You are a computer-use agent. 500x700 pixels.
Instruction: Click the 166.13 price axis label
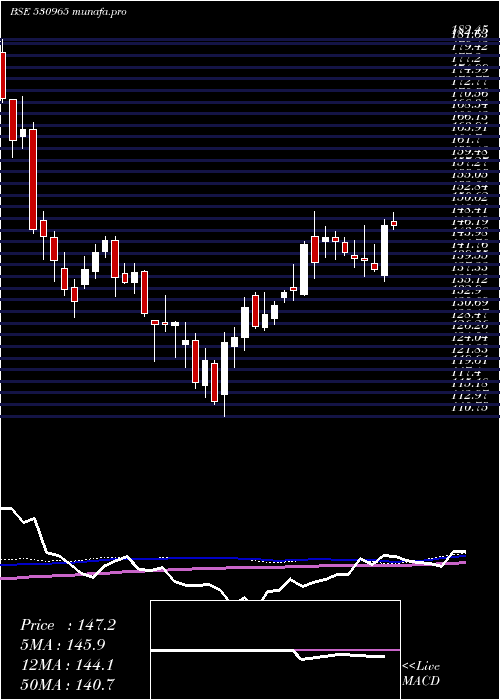tap(469, 117)
